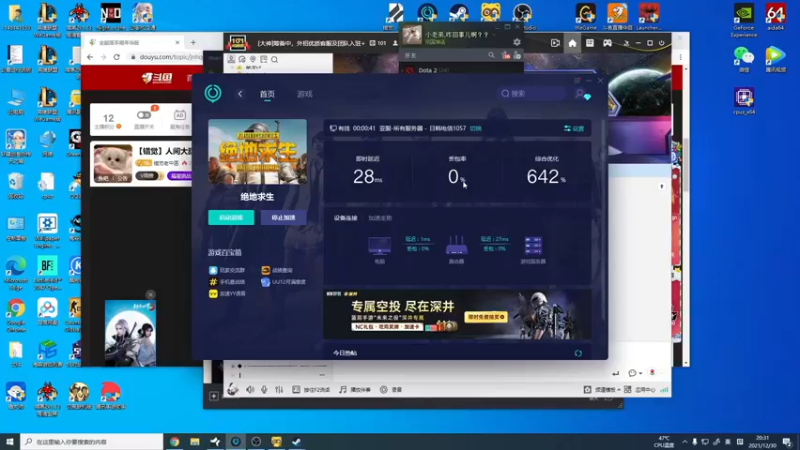Open the 设置 settings link in status bar
Image resolution: width=800 pixels, height=450 pixels.
pos(574,129)
